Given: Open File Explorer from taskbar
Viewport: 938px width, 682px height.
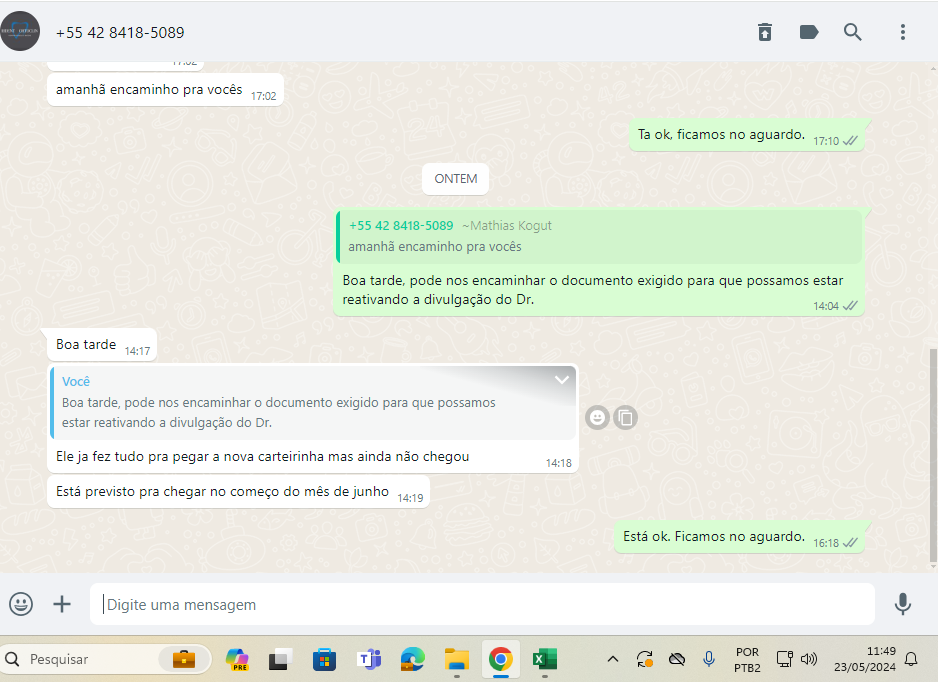Looking at the screenshot, I should (457, 659).
